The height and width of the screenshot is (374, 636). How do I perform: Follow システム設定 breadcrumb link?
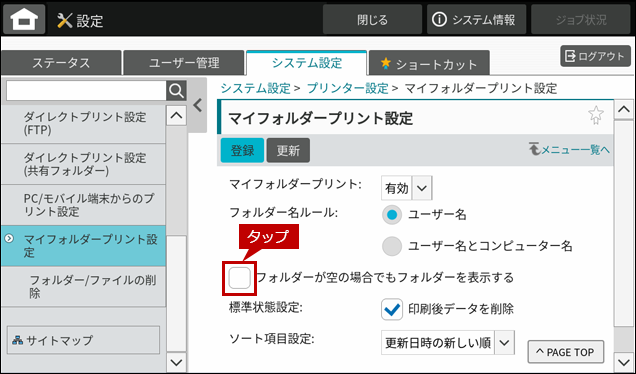pyautogui.click(x=256, y=88)
